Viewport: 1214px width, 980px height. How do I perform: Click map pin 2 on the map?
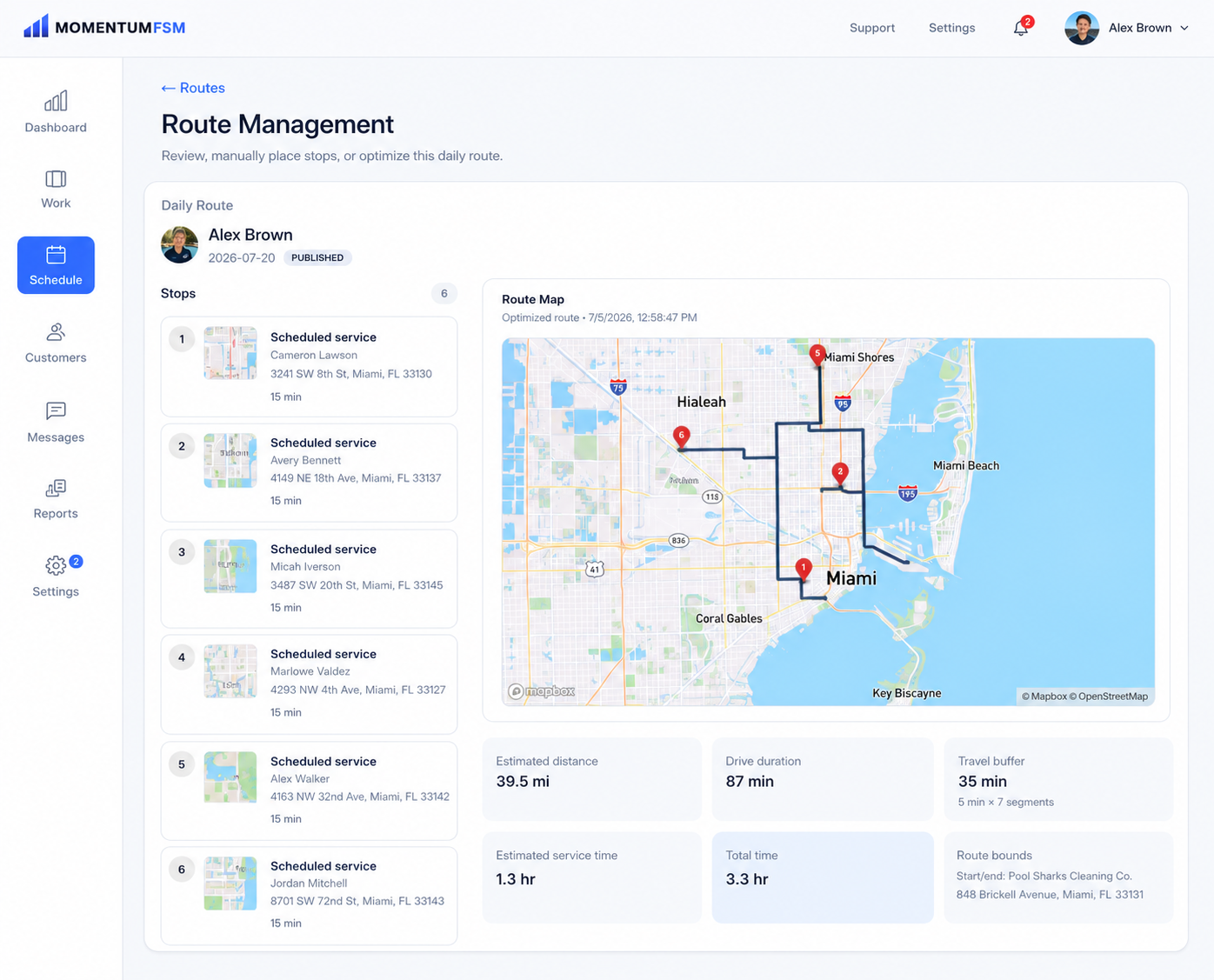(x=840, y=473)
